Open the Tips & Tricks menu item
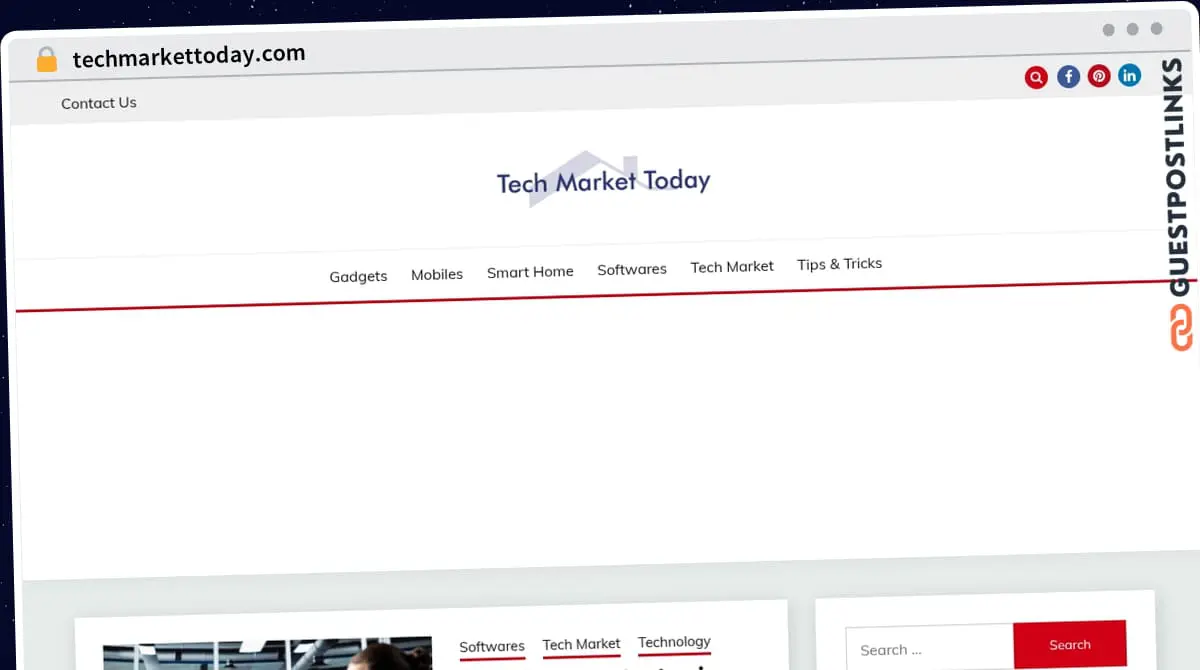The image size is (1200, 670). pos(839,264)
